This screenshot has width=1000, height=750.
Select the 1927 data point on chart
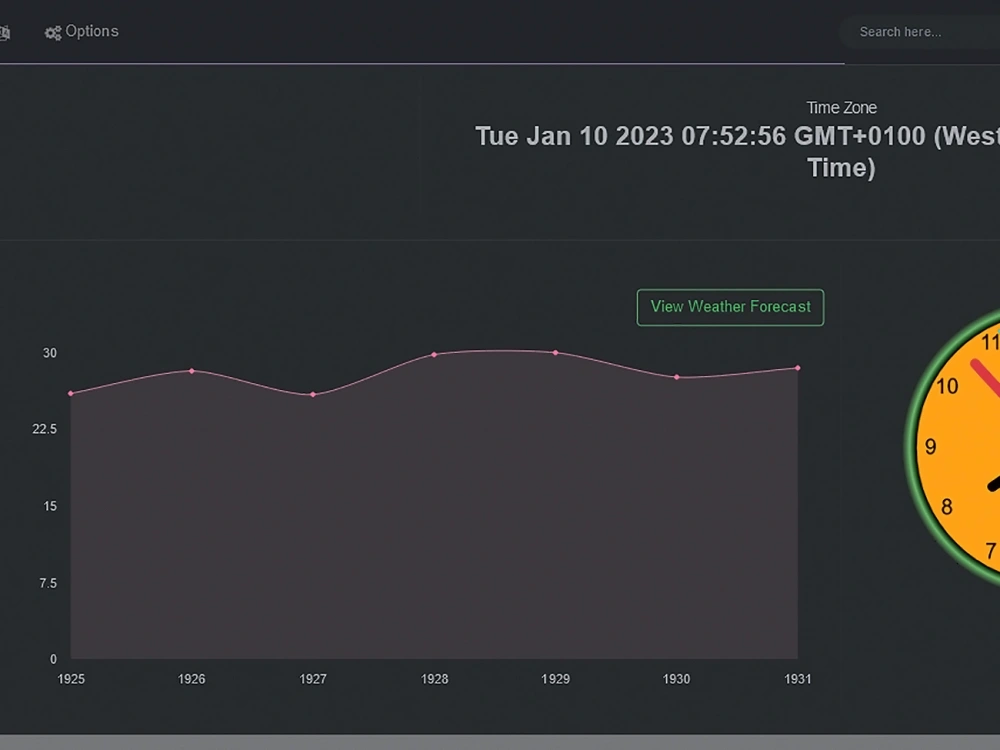313,395
